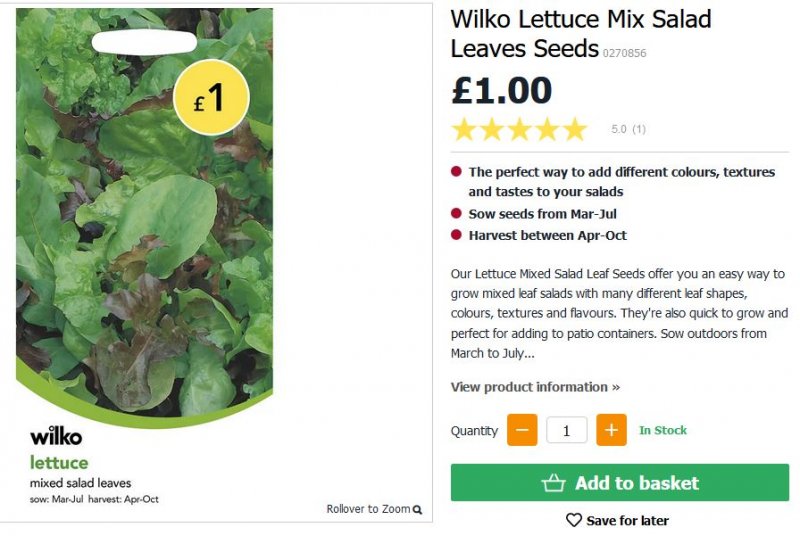Viewport: 800px width, 536px height.
Task: Click the product code 0270856
Action: click(625, 53)
